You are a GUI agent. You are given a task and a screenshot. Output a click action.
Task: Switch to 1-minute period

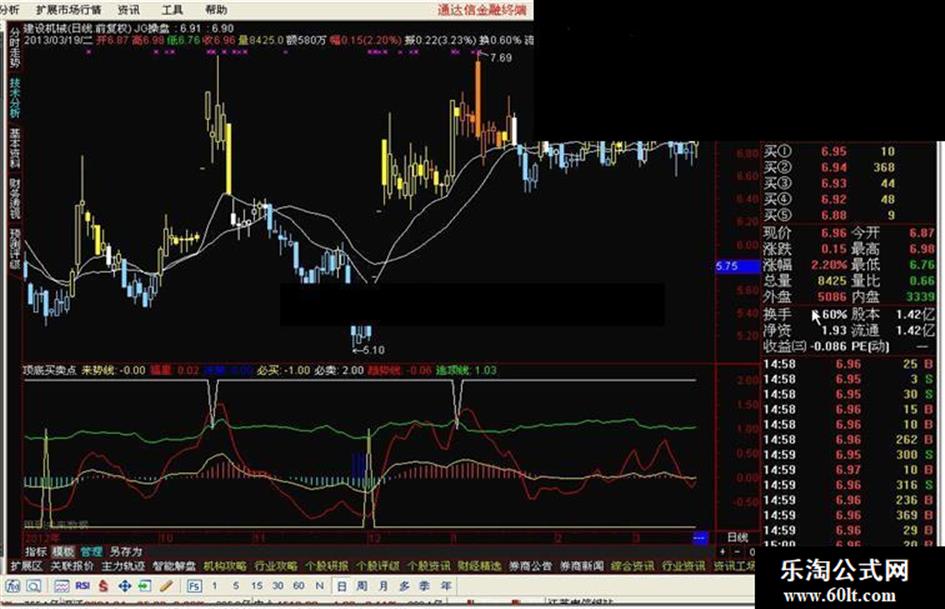pos(215,585)
